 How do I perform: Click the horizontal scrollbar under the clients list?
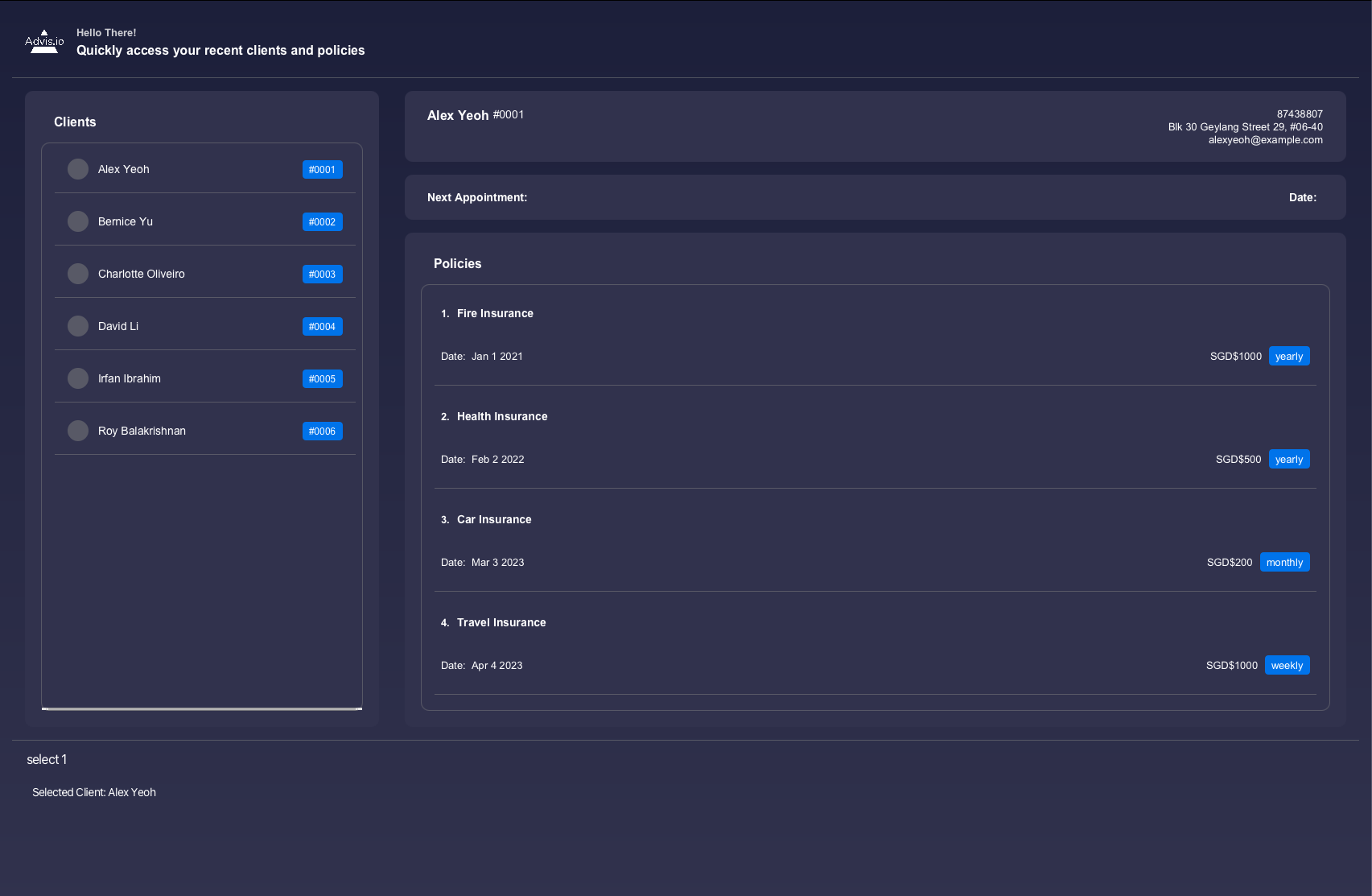202,708
